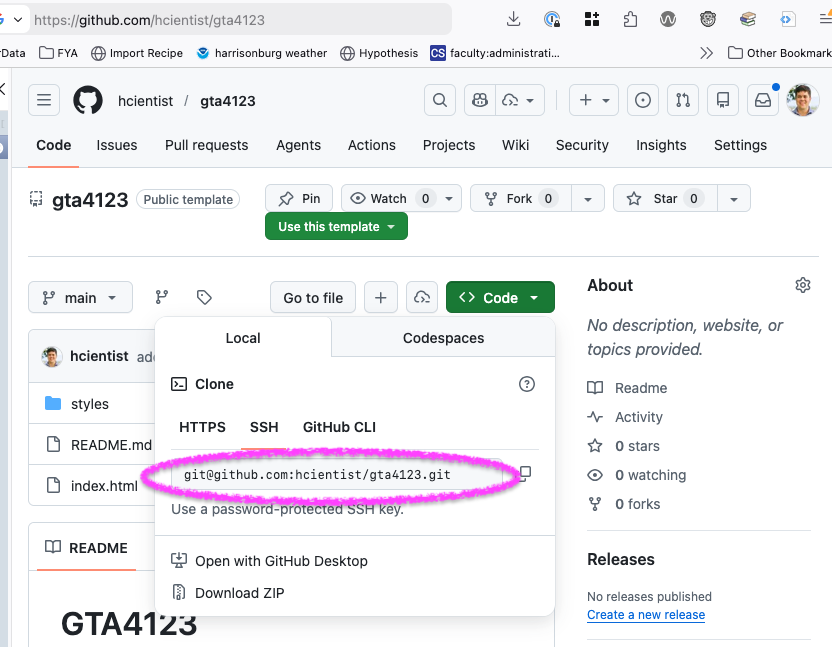Open the notifications inbox icon
The height and width of the screenshot is (647, 832).
tap(763, 100)
